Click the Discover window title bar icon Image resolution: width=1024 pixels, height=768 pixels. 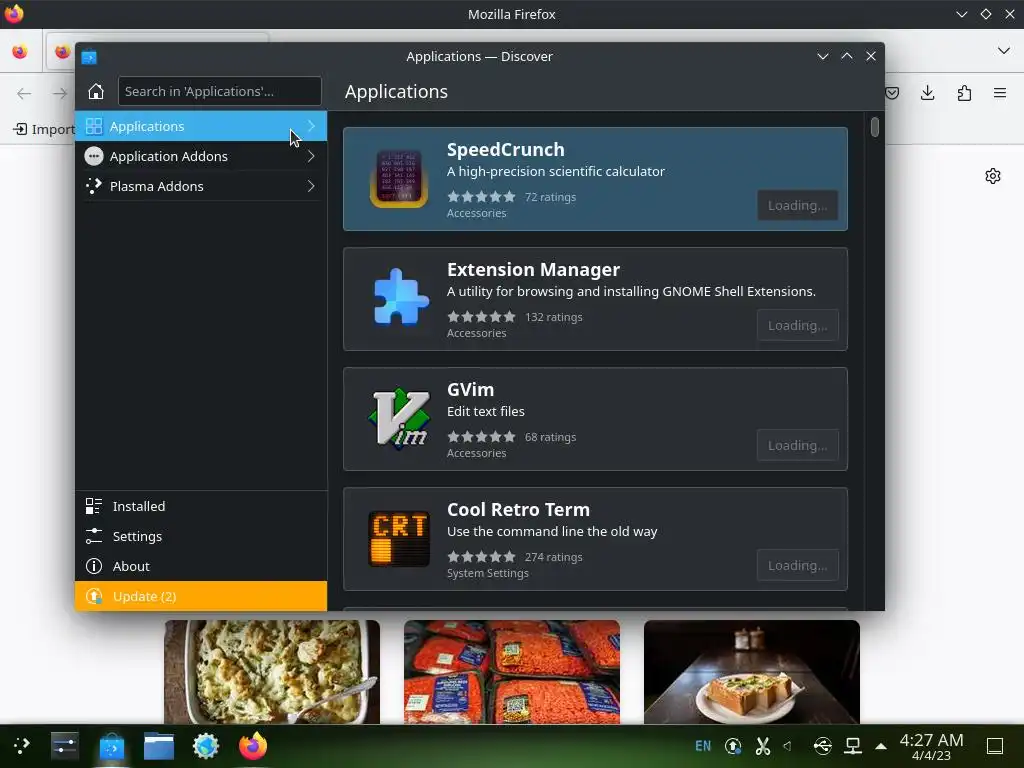pyautogui.click(x=89, y=57)
